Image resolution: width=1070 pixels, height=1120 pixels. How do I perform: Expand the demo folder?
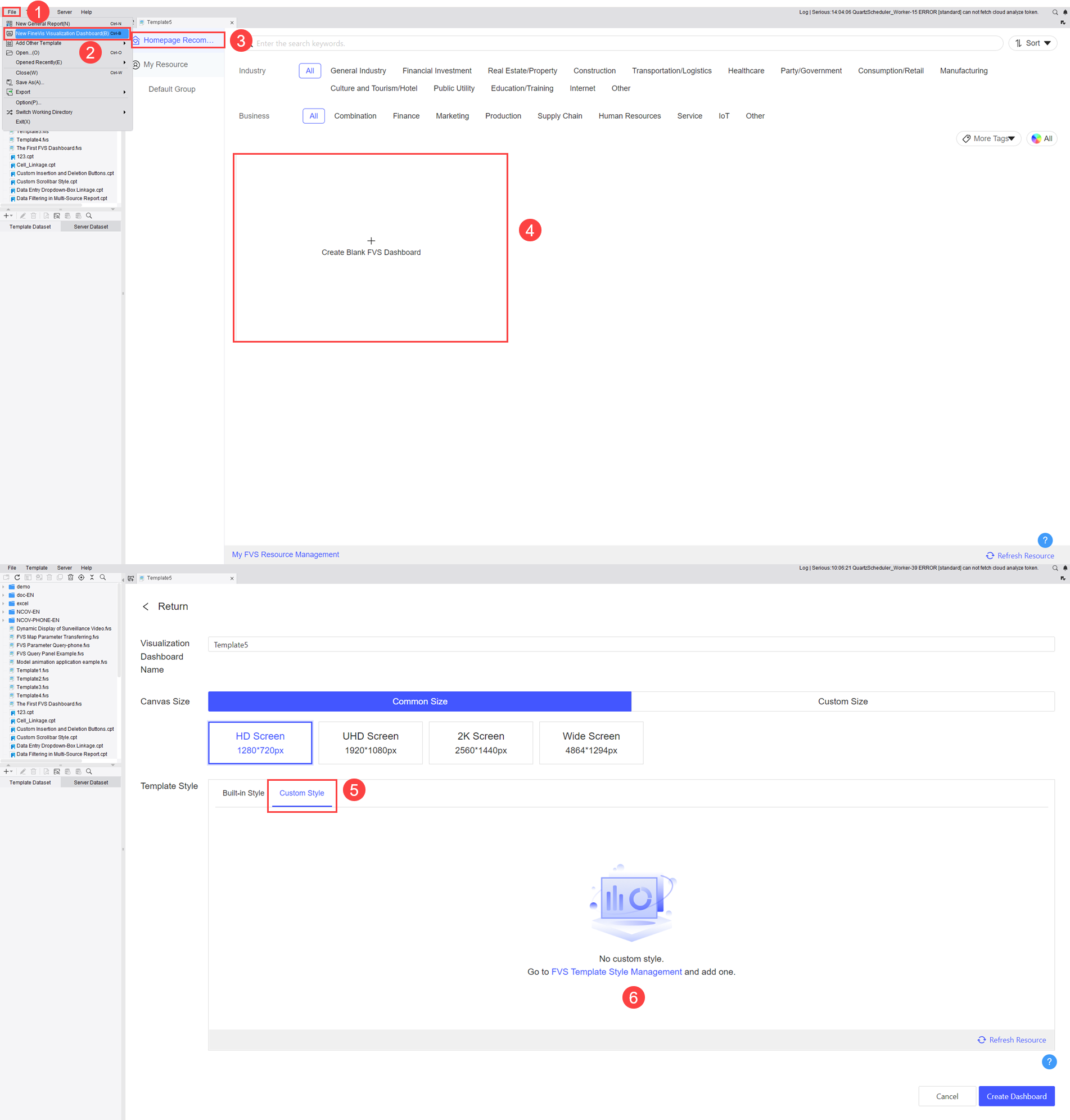[x=4, y=587]
